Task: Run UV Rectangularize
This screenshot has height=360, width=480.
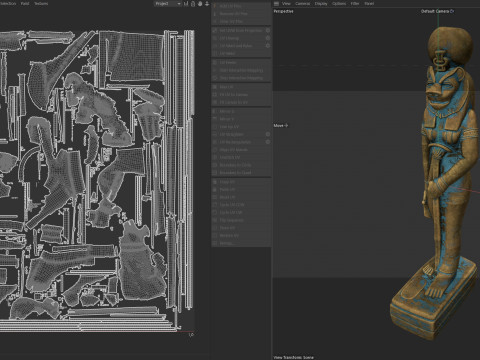Action: [238, 142]
